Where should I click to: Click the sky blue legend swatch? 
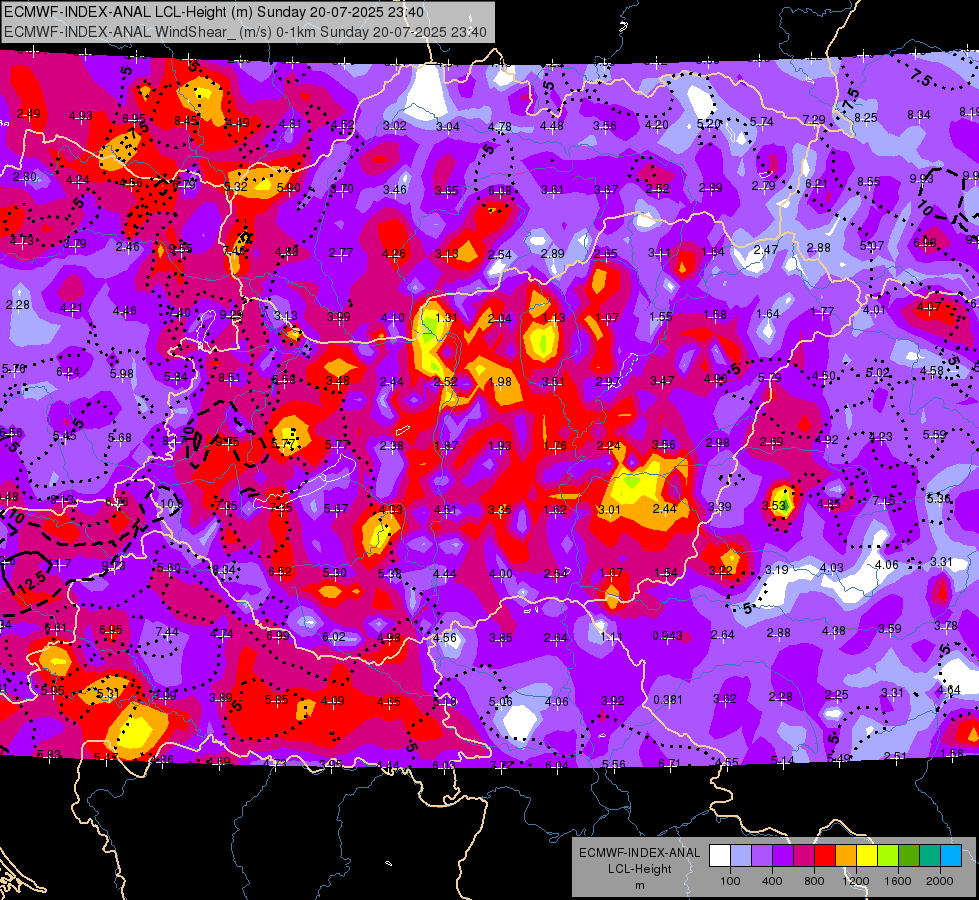coord(950,856)
